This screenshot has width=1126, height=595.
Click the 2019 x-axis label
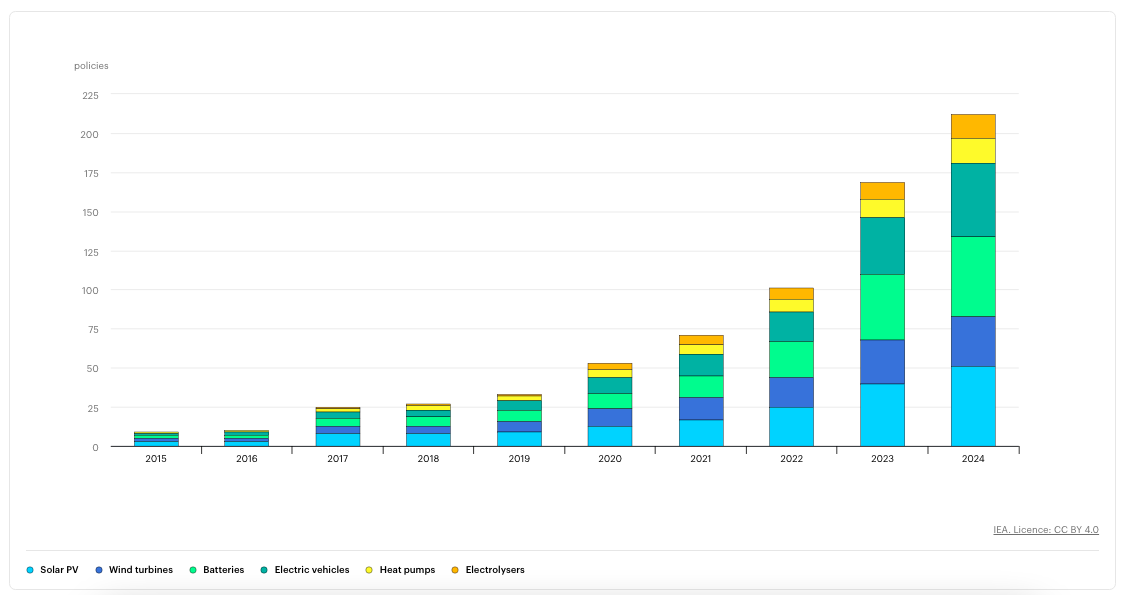(519, 459)
